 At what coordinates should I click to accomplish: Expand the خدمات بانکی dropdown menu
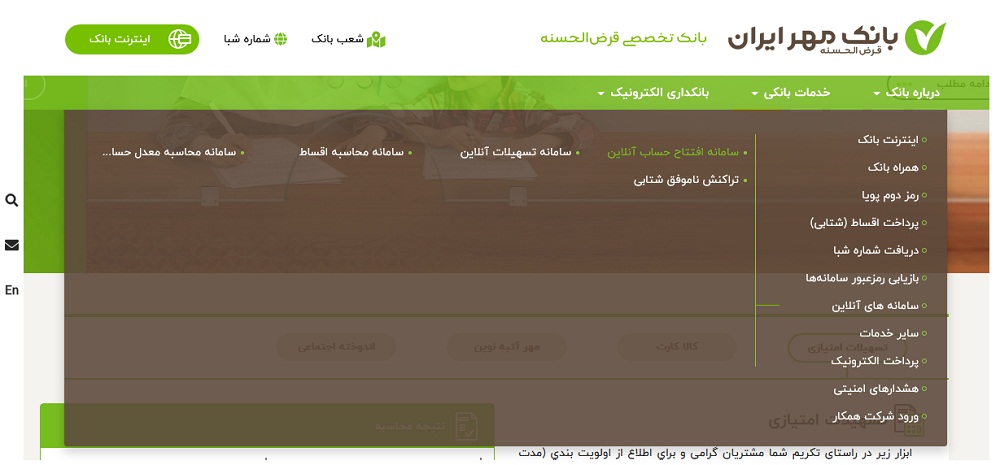pyautogui.click(x=791, y=92)
